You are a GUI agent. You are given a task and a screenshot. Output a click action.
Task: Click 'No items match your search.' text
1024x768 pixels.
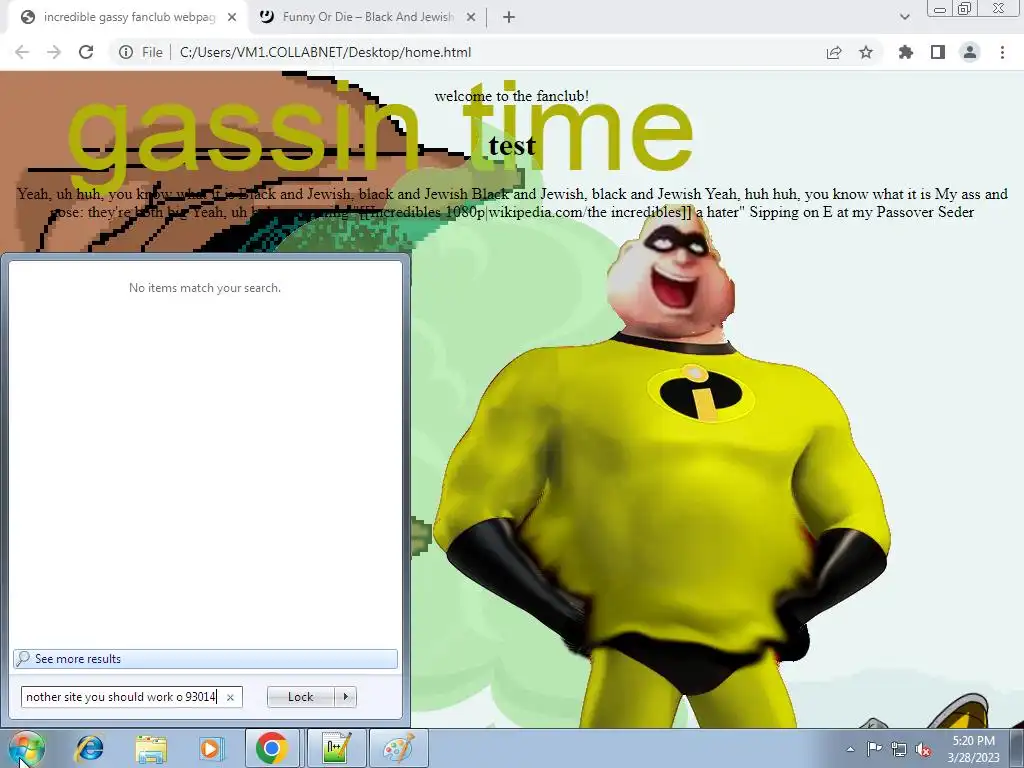click(205, 288)
